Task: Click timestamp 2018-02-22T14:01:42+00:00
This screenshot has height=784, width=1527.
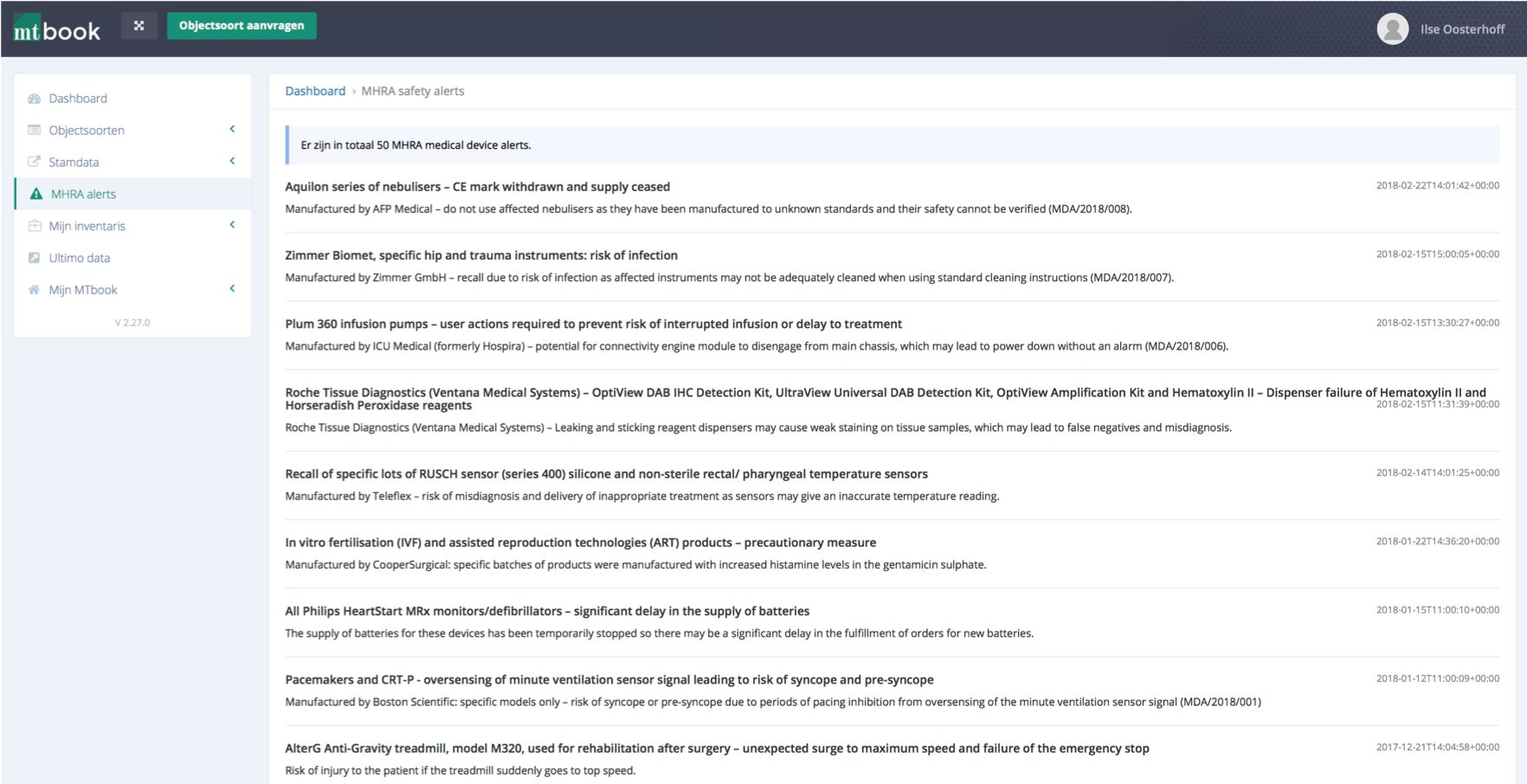Action: (1438, 185)
